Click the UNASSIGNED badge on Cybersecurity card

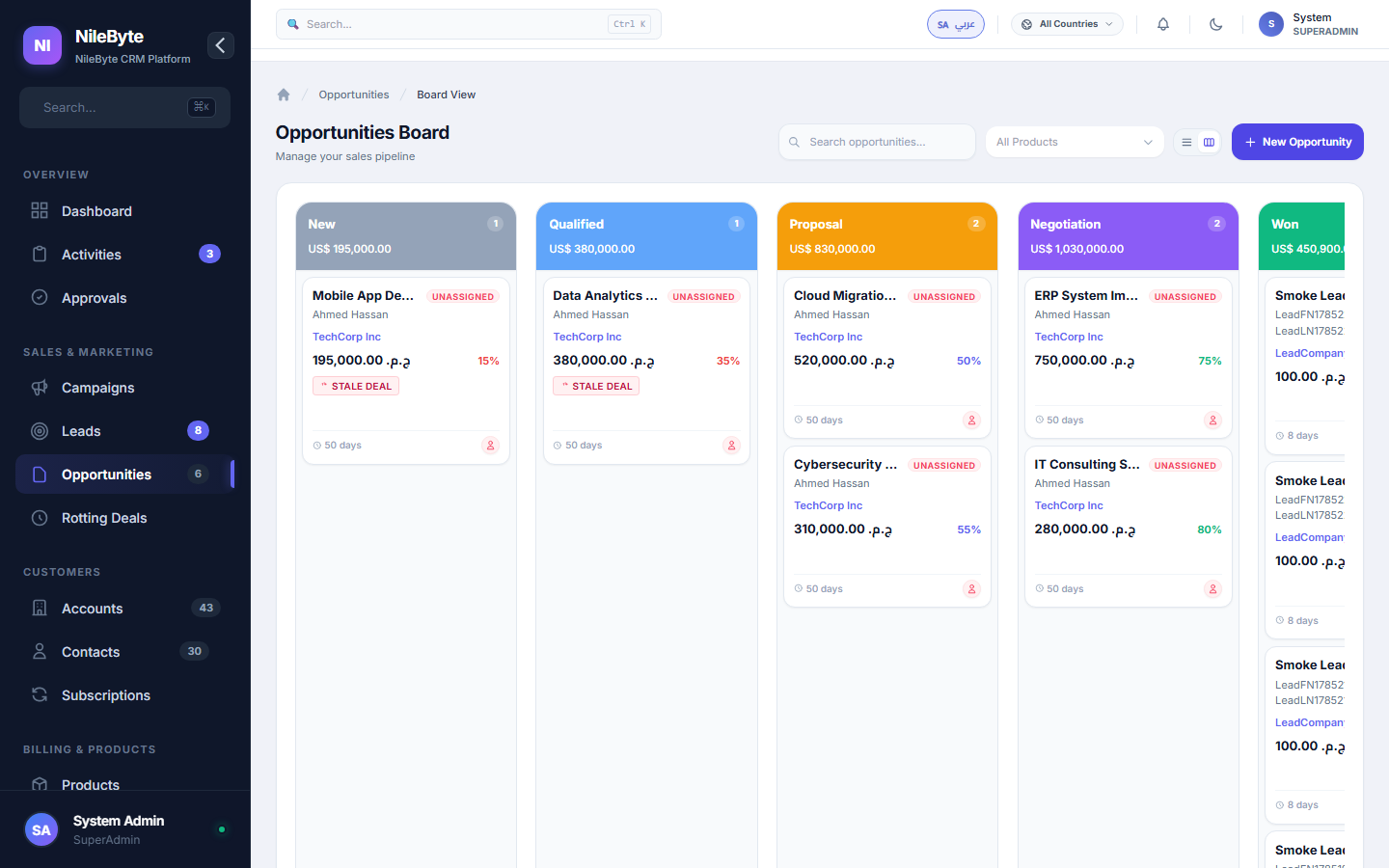944,466
